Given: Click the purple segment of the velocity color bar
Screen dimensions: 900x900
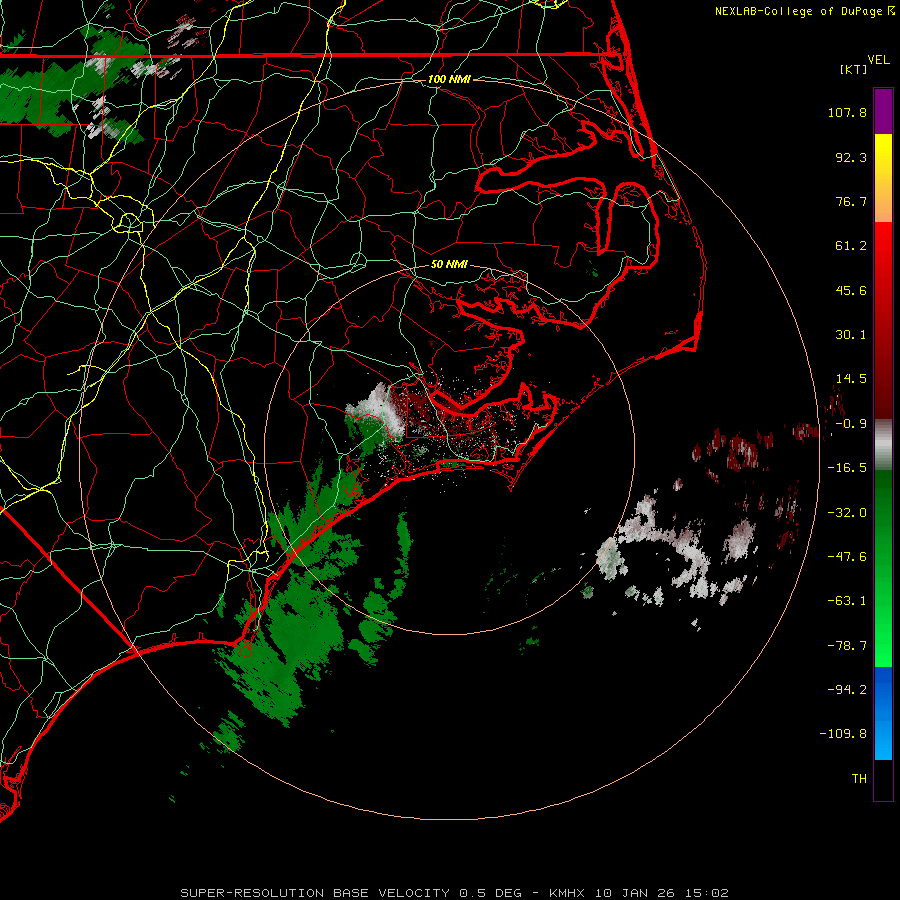Looking at the screenshot, I should (883, 111).
